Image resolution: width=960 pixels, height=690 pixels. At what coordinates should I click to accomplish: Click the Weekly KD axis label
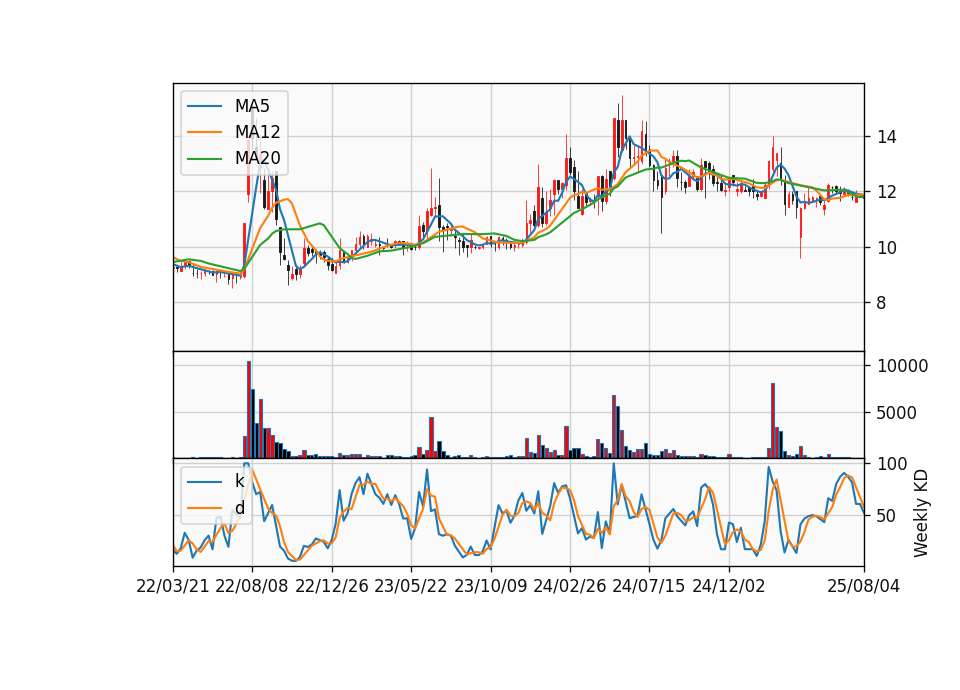coord(921,513)
